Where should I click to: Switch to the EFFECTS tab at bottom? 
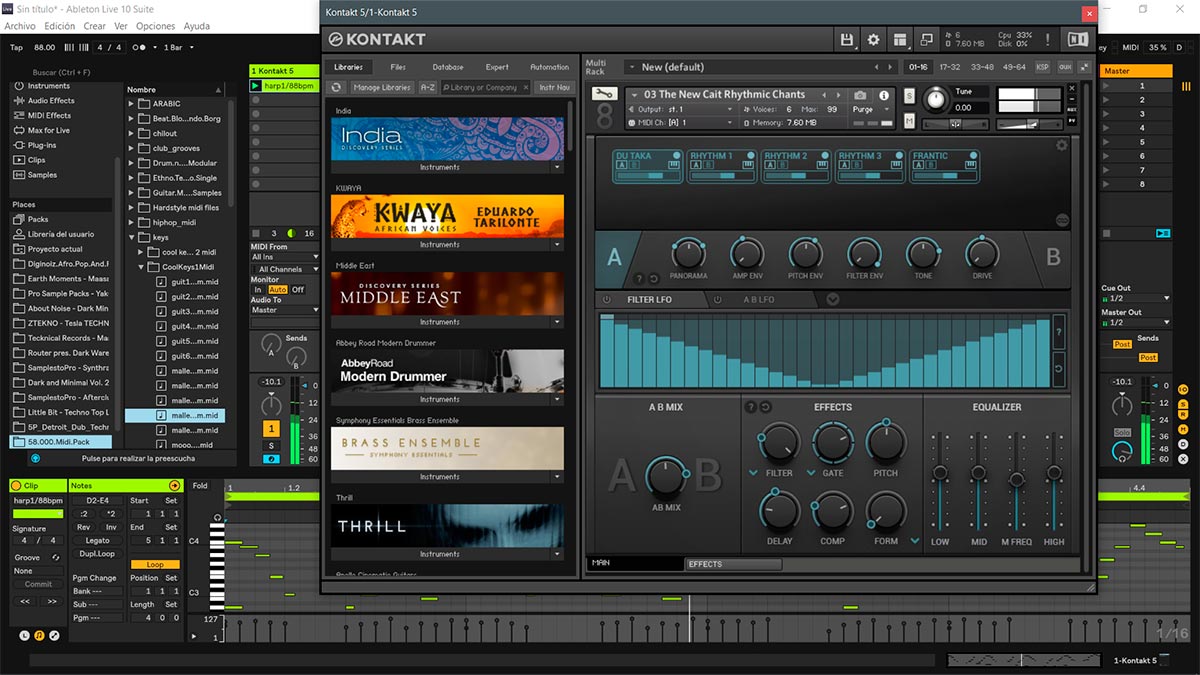point(734,564)
